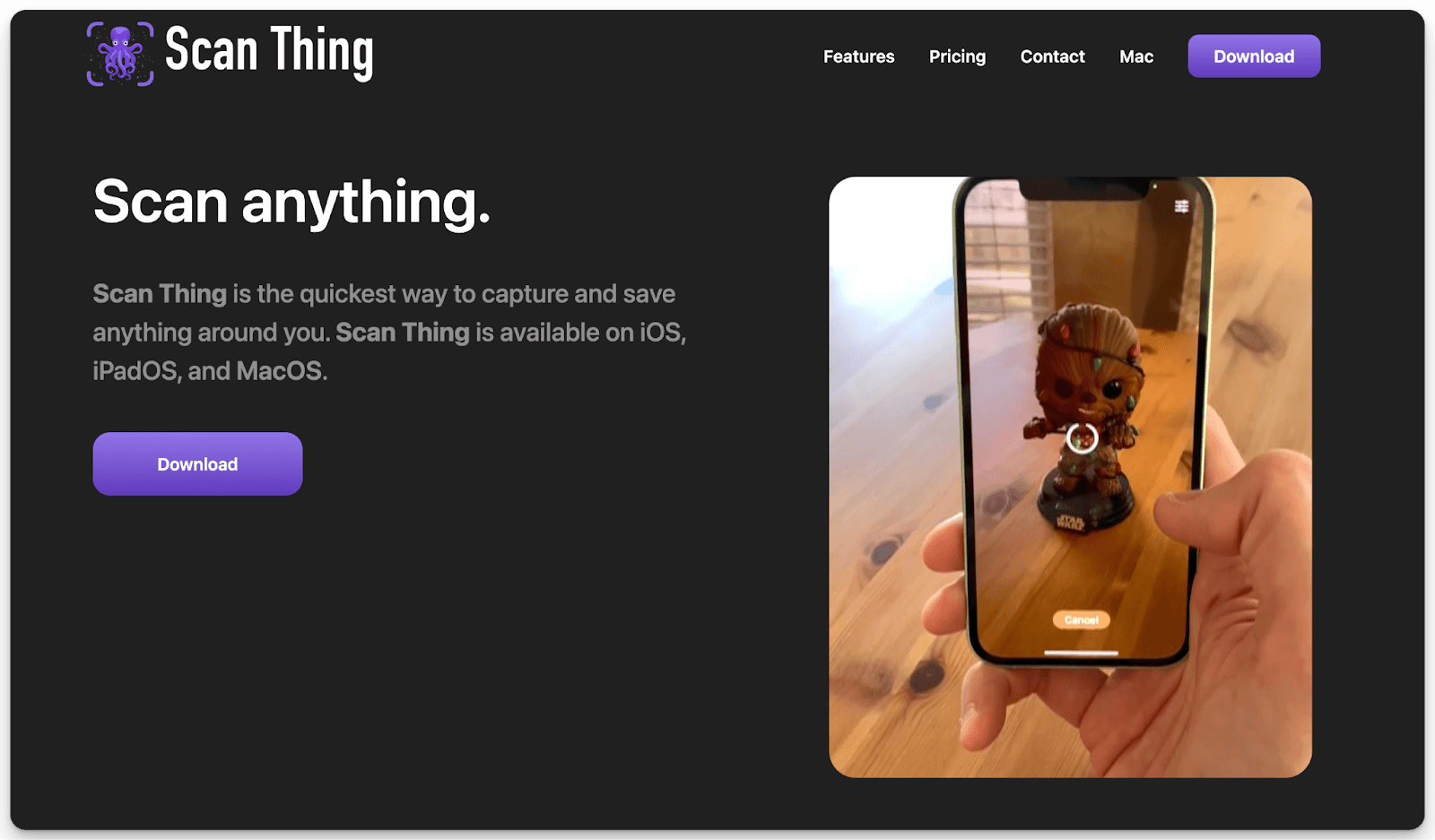
Task: Click the iPhone notch in hero image
Action: [1084, 188]
